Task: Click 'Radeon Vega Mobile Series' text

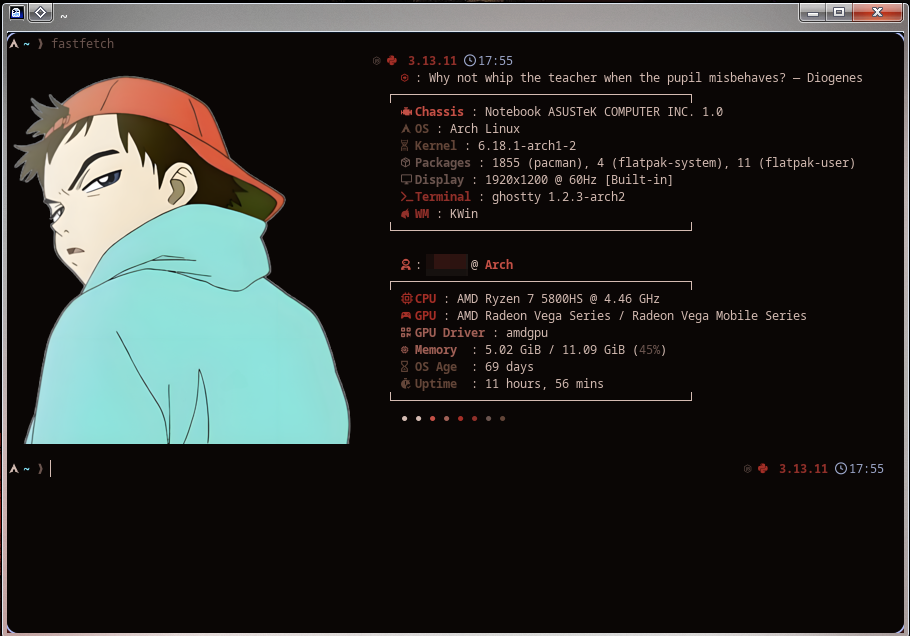Action: (719, 316)
